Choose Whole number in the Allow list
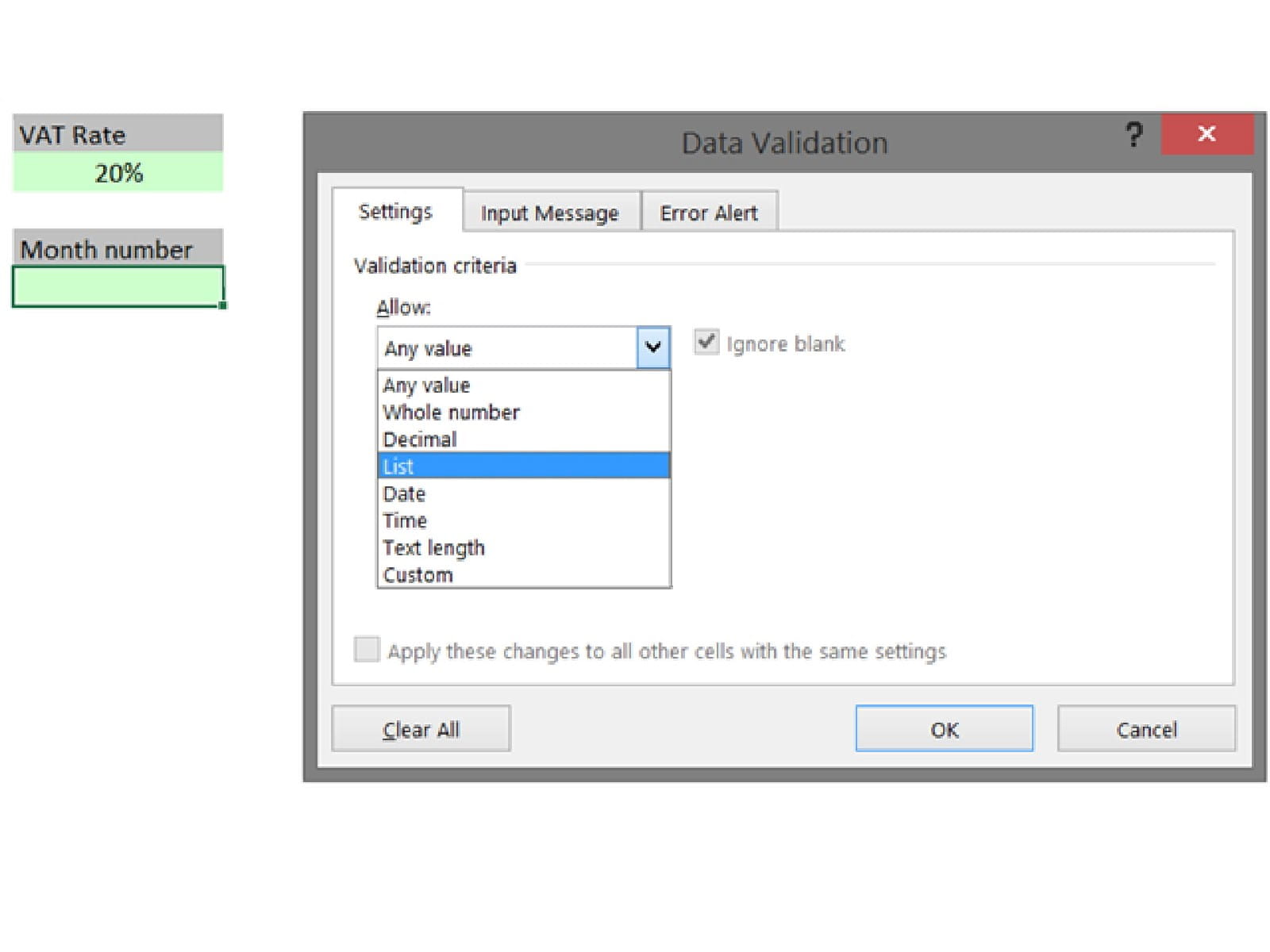 coord(451,413)
